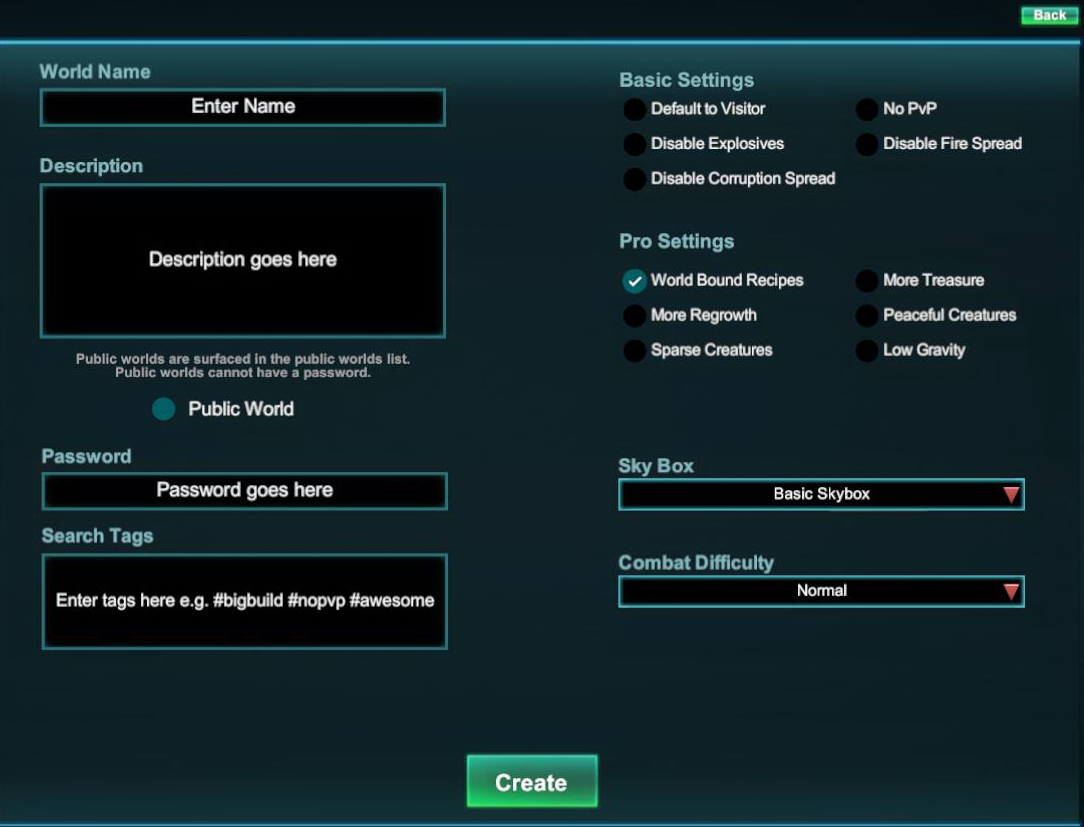Enable Default to Visitor setting

tap(635, 109)
